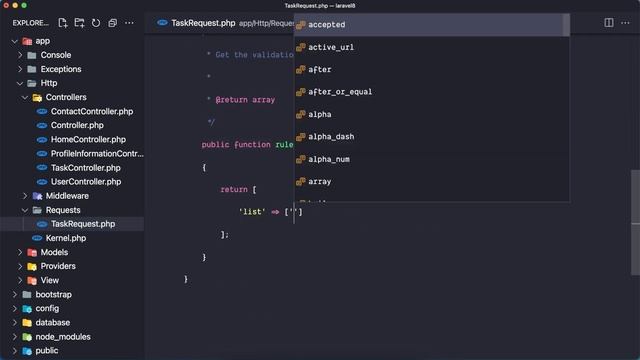Click the node_modules folder icon

pyautogui.click(x=27, y=337)
